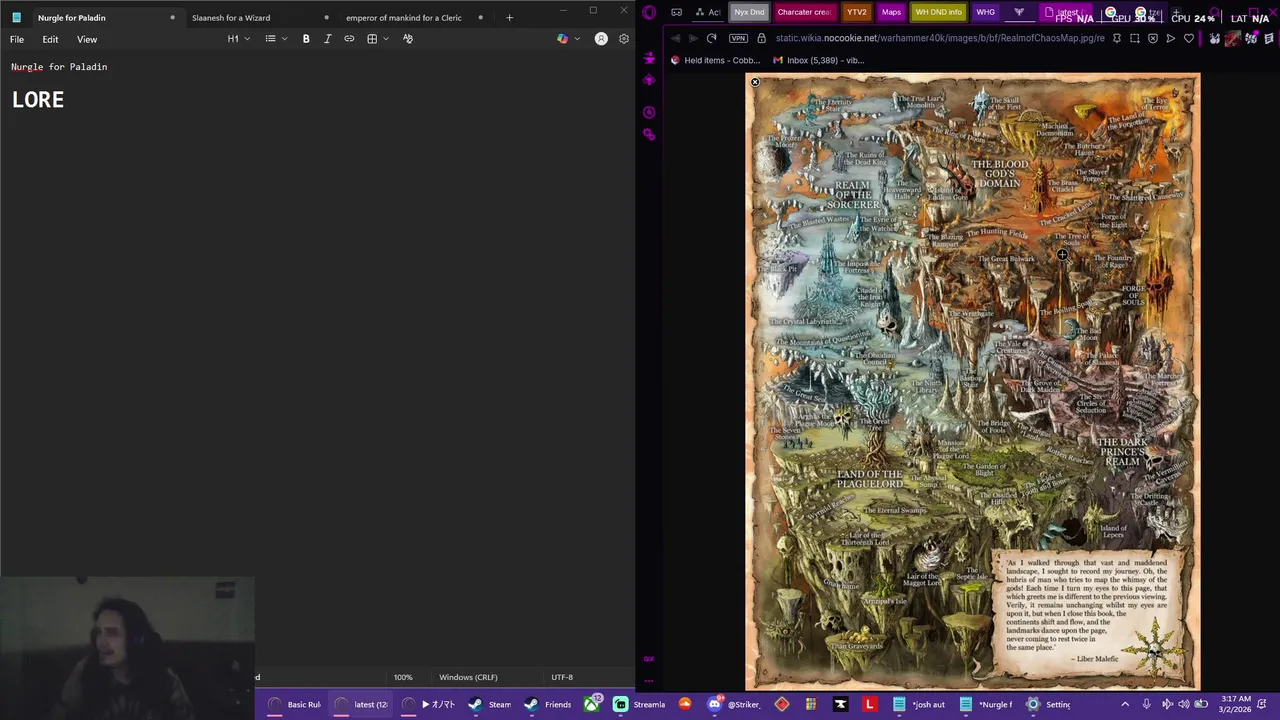Click Windows (CRLF) line ending indicator
Viewport: 1280px width, 720px height.
[x=468, y=677]
